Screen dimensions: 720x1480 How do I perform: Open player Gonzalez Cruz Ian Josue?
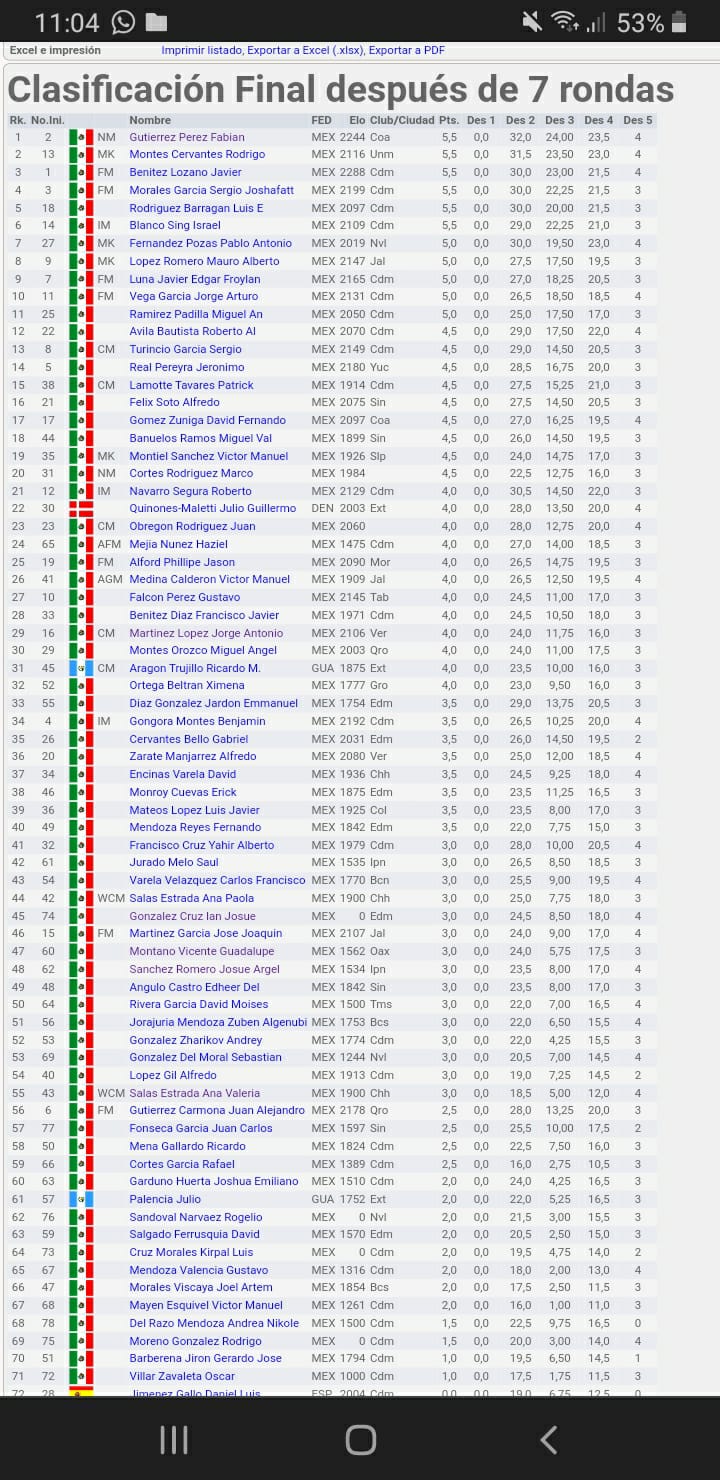192,916
